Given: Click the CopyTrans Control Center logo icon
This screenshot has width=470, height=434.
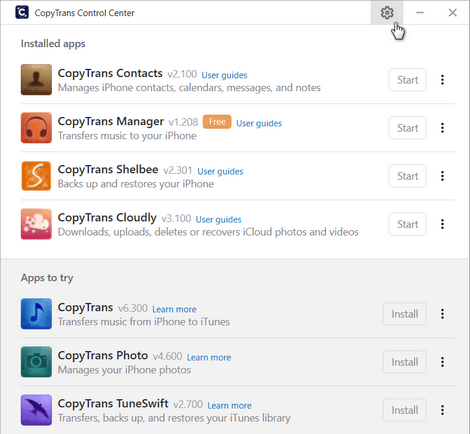Looking at the screenshot, I should [22, 12].
